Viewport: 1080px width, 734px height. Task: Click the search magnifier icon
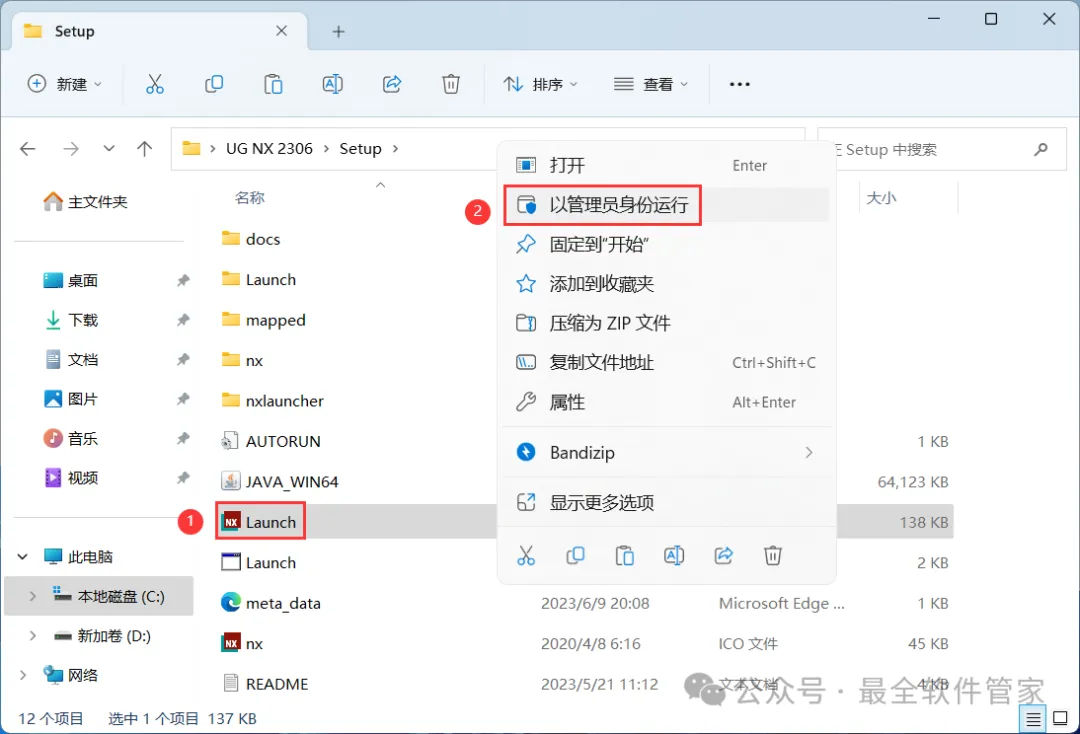pos(1041,149)
